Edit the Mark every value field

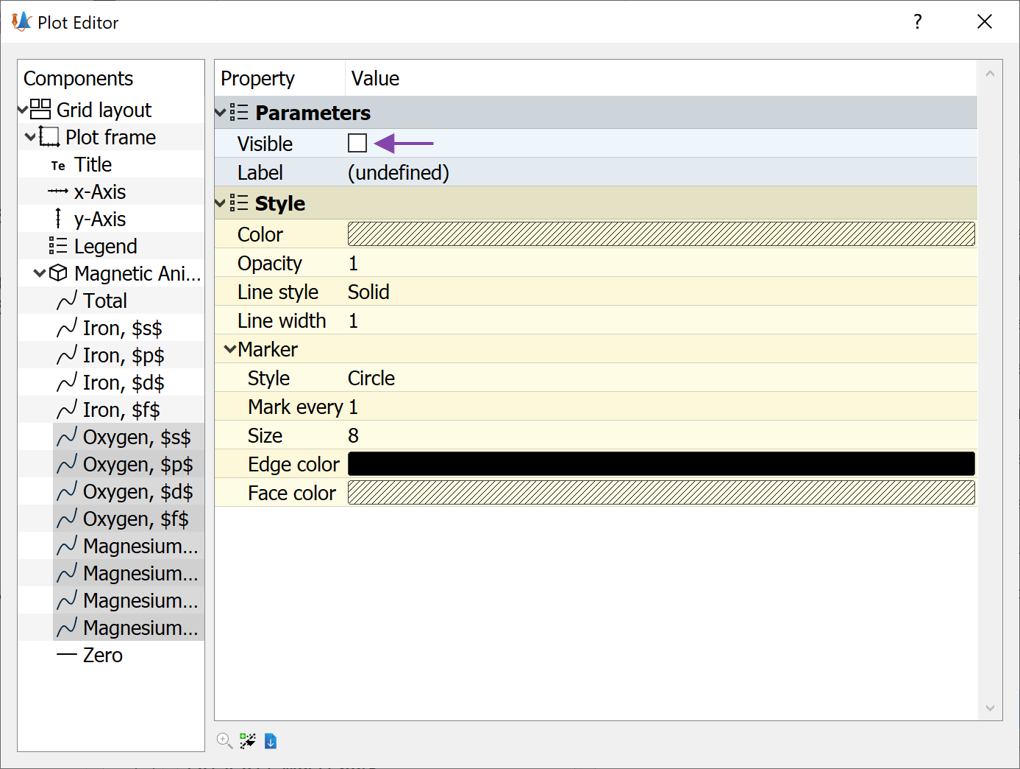[661, 407]
